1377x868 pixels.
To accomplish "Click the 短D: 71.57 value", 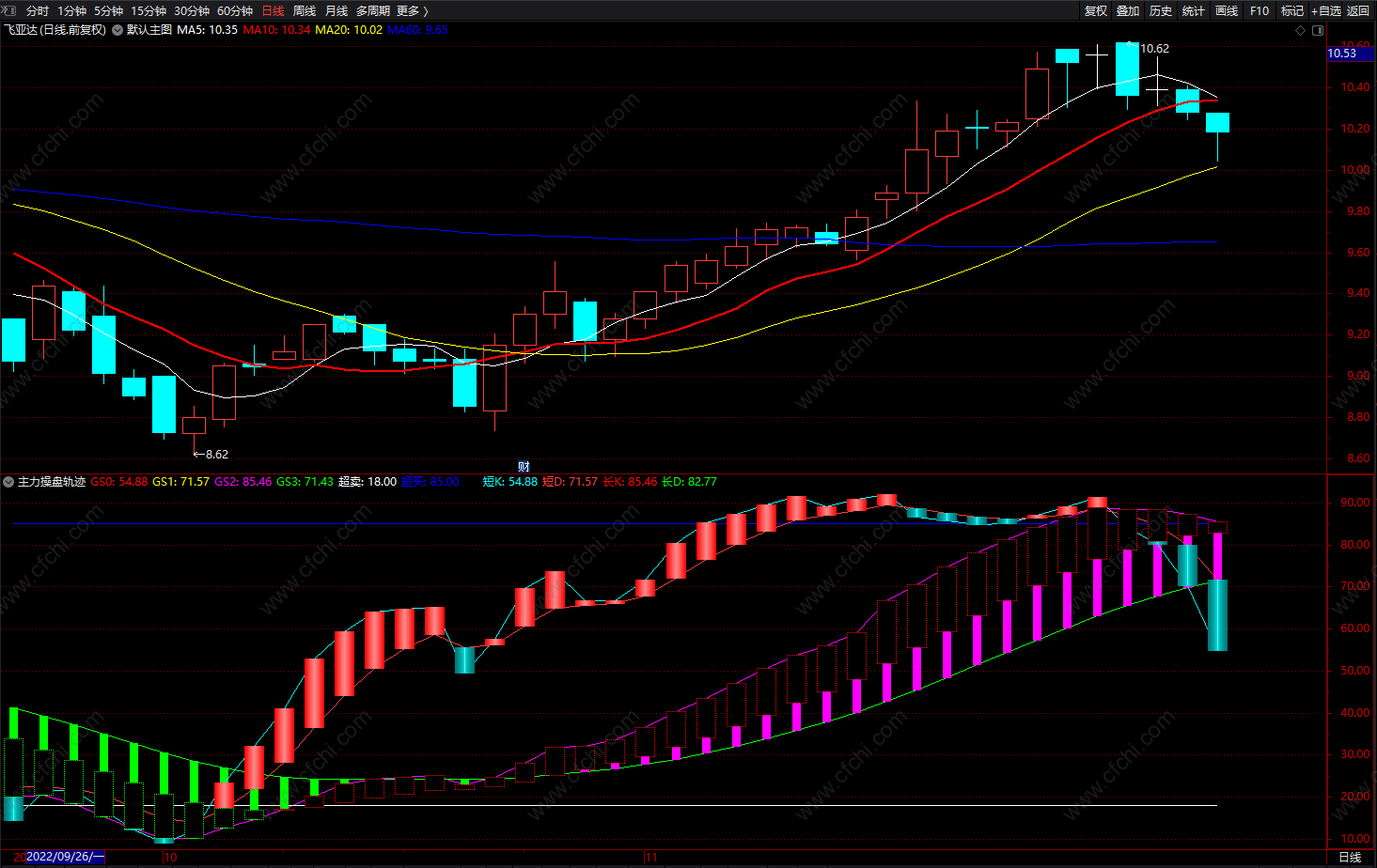I will click(x=571, y=481).
